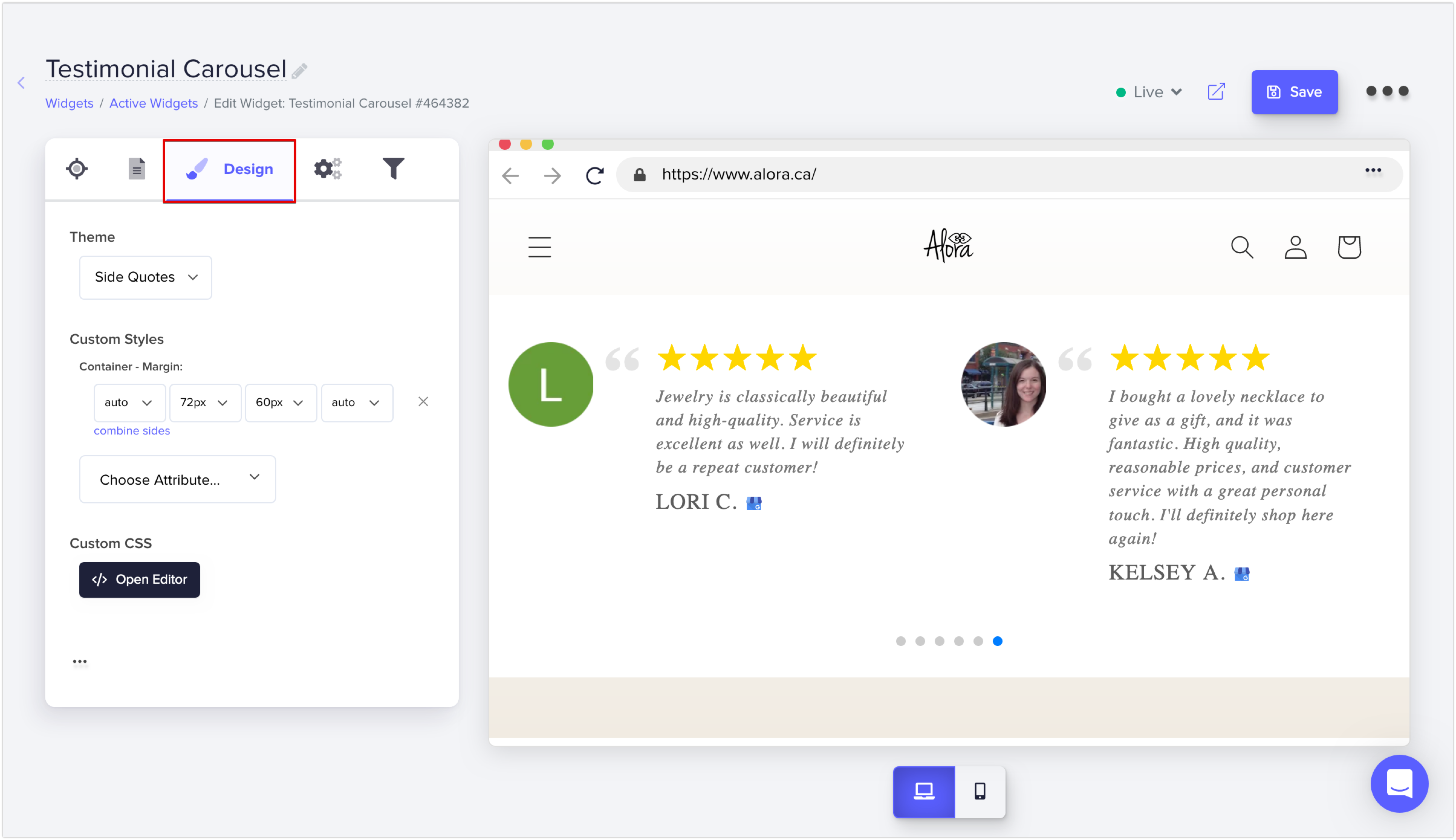Open the shopping cart icon
1456x840 pixels.
1350,247
